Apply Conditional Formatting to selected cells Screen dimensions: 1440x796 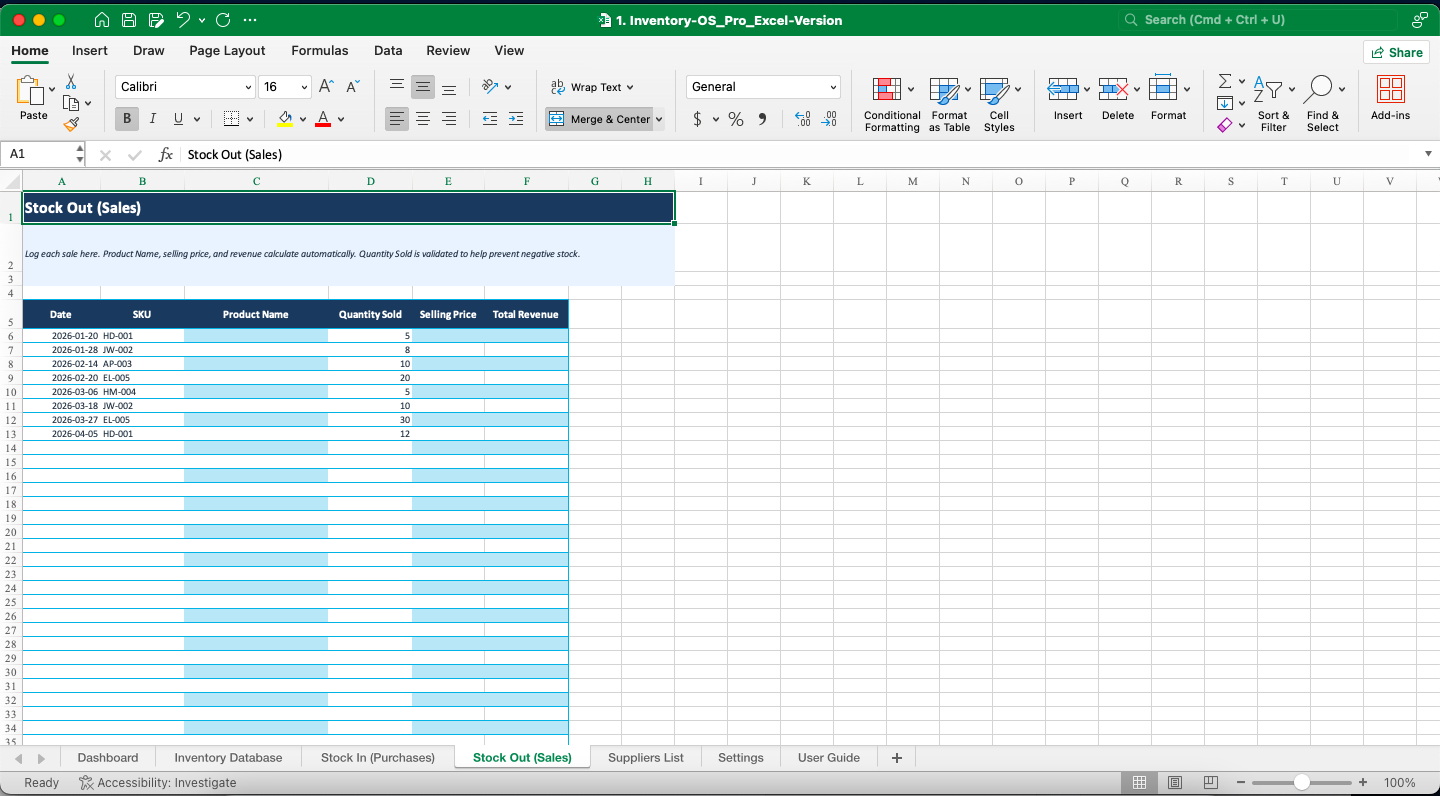pyautogui.click(x=891, y=100)
